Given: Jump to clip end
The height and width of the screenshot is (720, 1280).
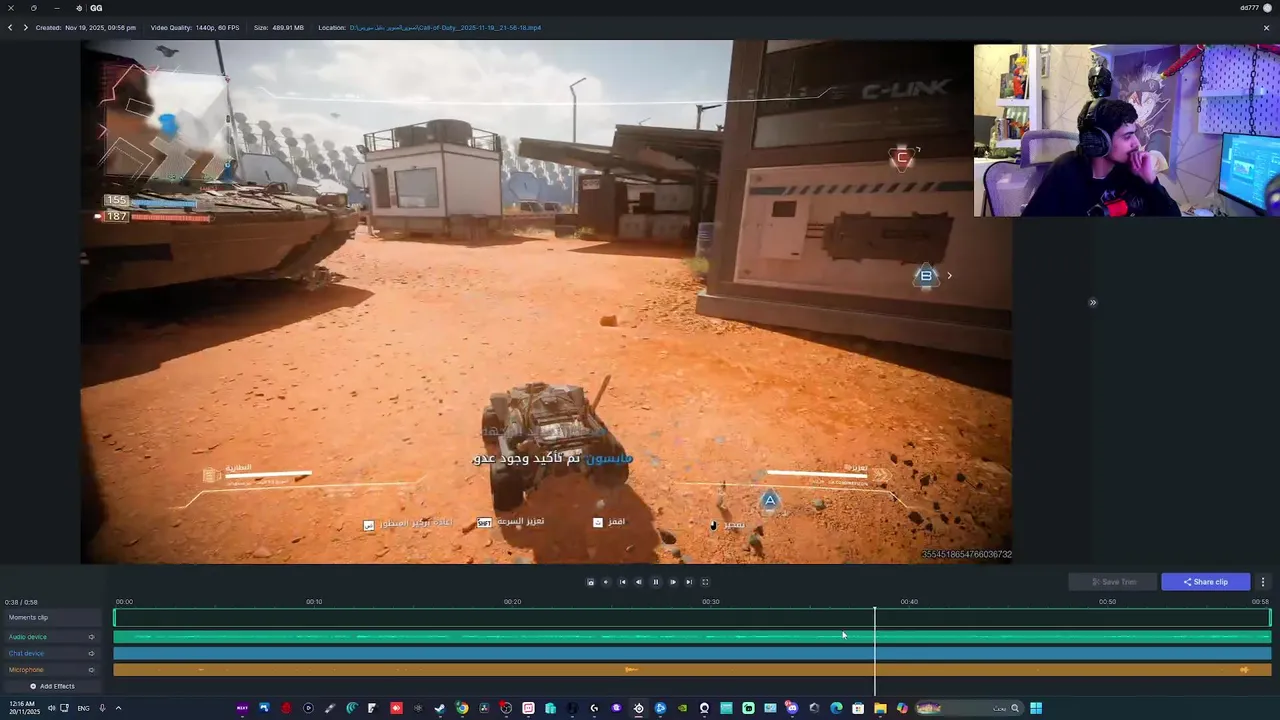Looking at the screenshot, I should [x=688, y=582].
